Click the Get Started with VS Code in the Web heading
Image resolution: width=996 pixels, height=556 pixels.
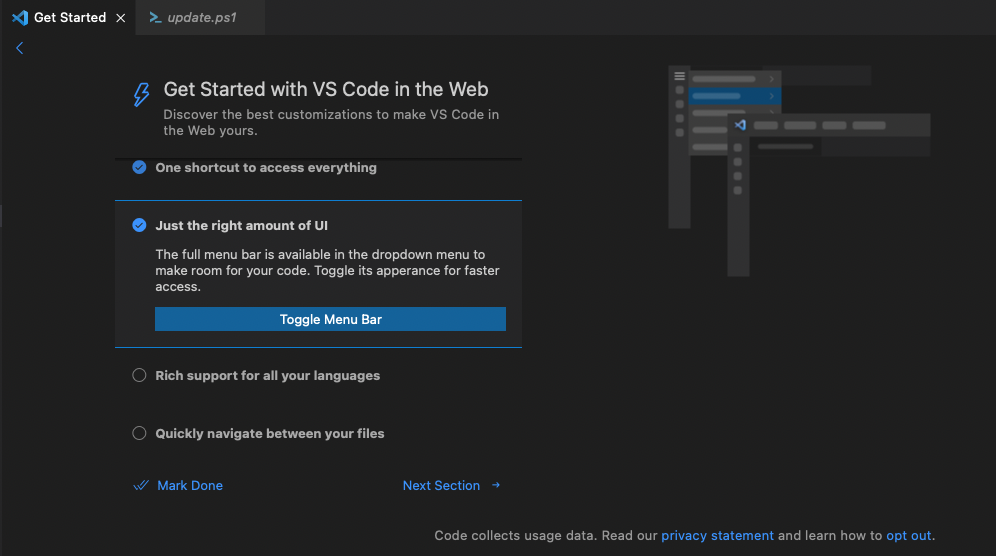click(x=326, y=89)
